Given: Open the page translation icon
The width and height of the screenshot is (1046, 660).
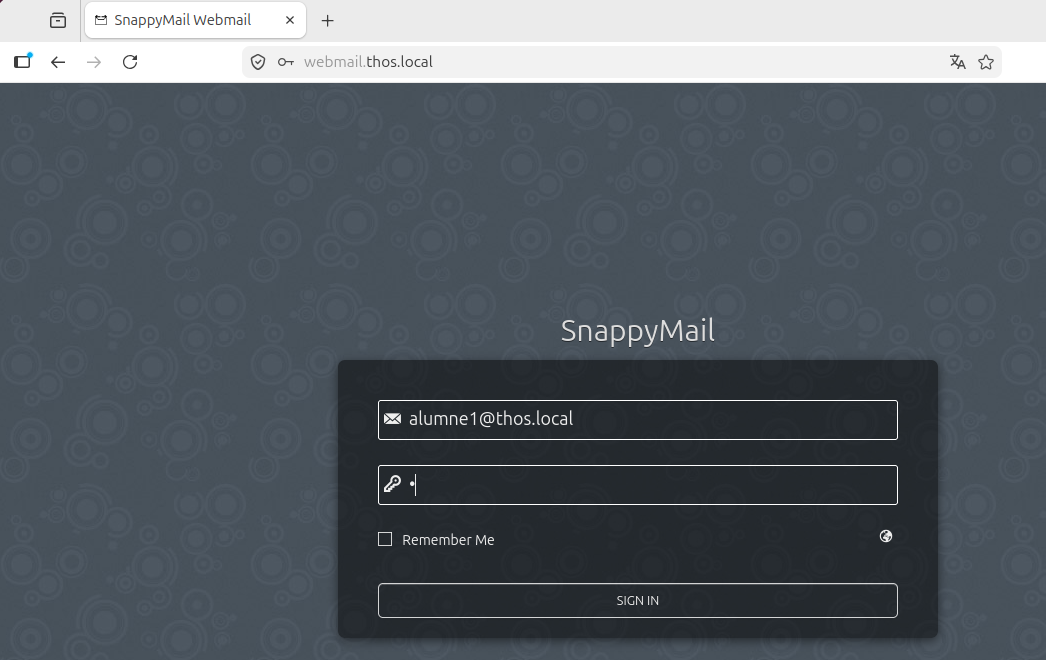Looking at the screenshot, I should pyautogui.click(x=958, y=62).
